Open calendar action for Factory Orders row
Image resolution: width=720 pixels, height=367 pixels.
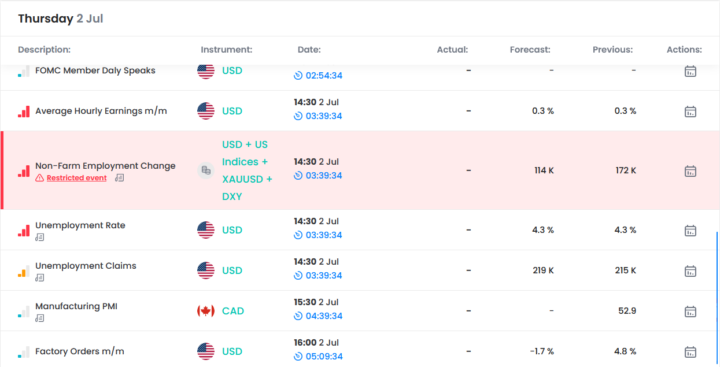(x=690, y=352)
